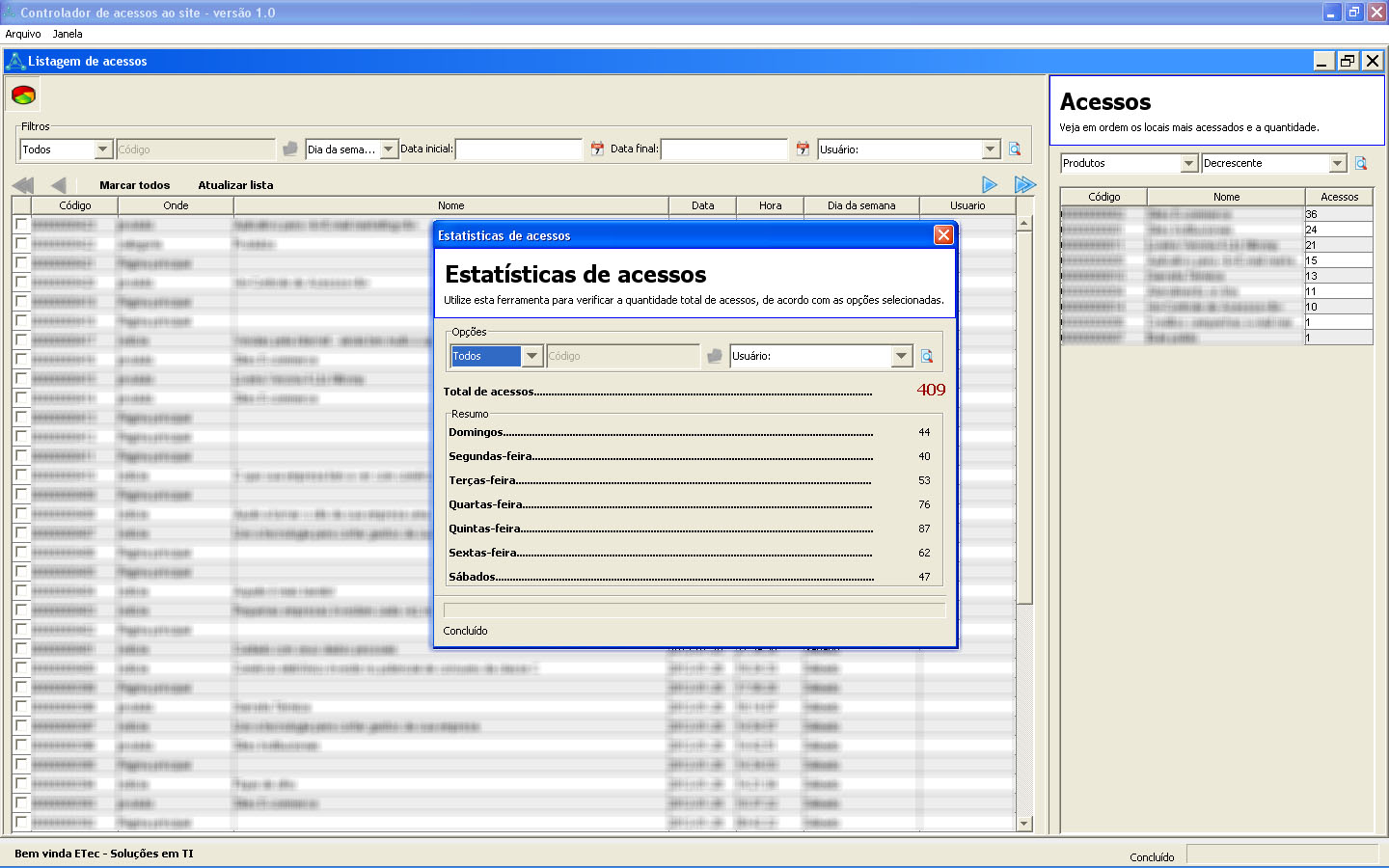Go to the last page with double arrow
The image size is (1389, 868).
(1024, 184)
